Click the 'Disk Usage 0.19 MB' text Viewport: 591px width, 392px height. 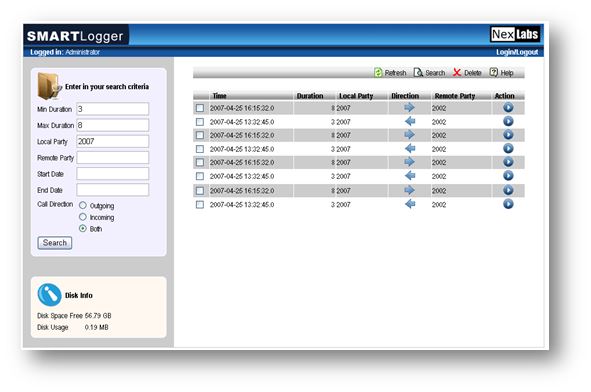(73, 327)
